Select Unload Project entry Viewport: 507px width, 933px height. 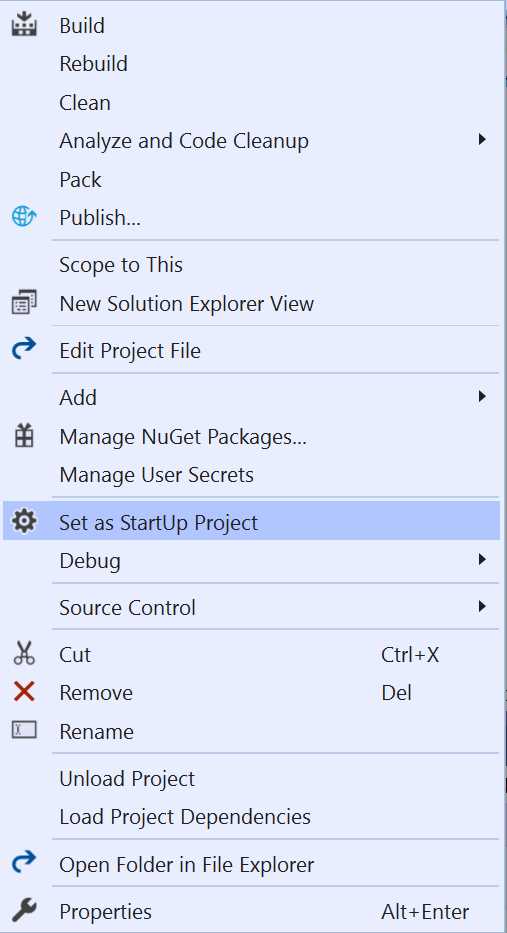click(127, 779)
